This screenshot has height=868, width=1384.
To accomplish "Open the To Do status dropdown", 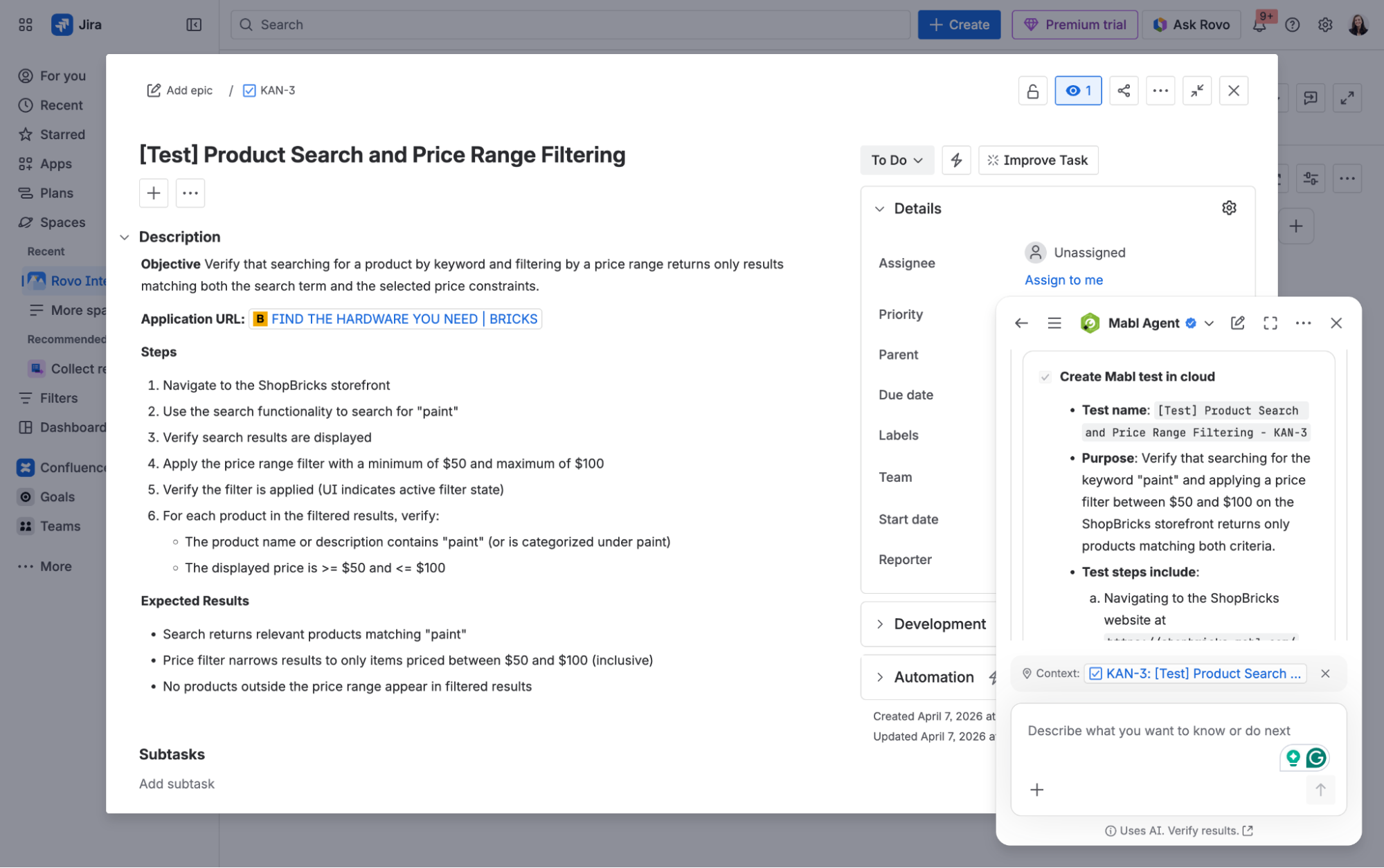I will [896, 160].
